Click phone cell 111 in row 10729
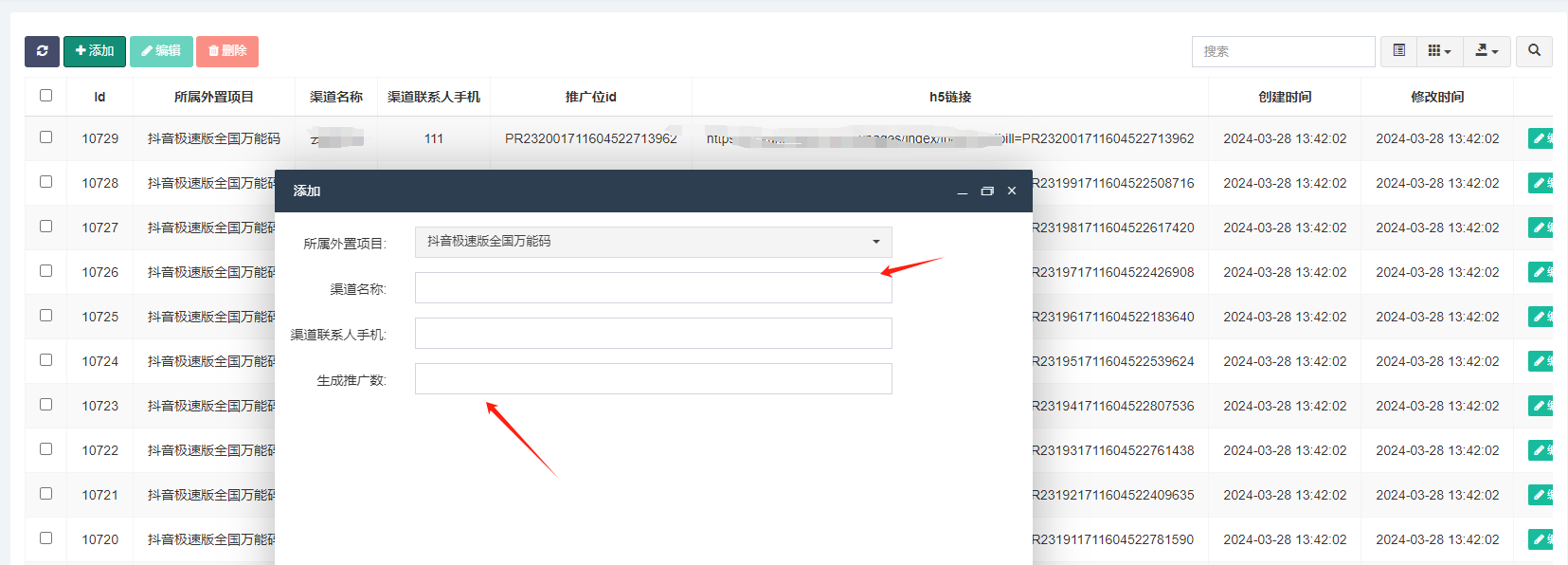1568x565 pixels. pos(434,138)
